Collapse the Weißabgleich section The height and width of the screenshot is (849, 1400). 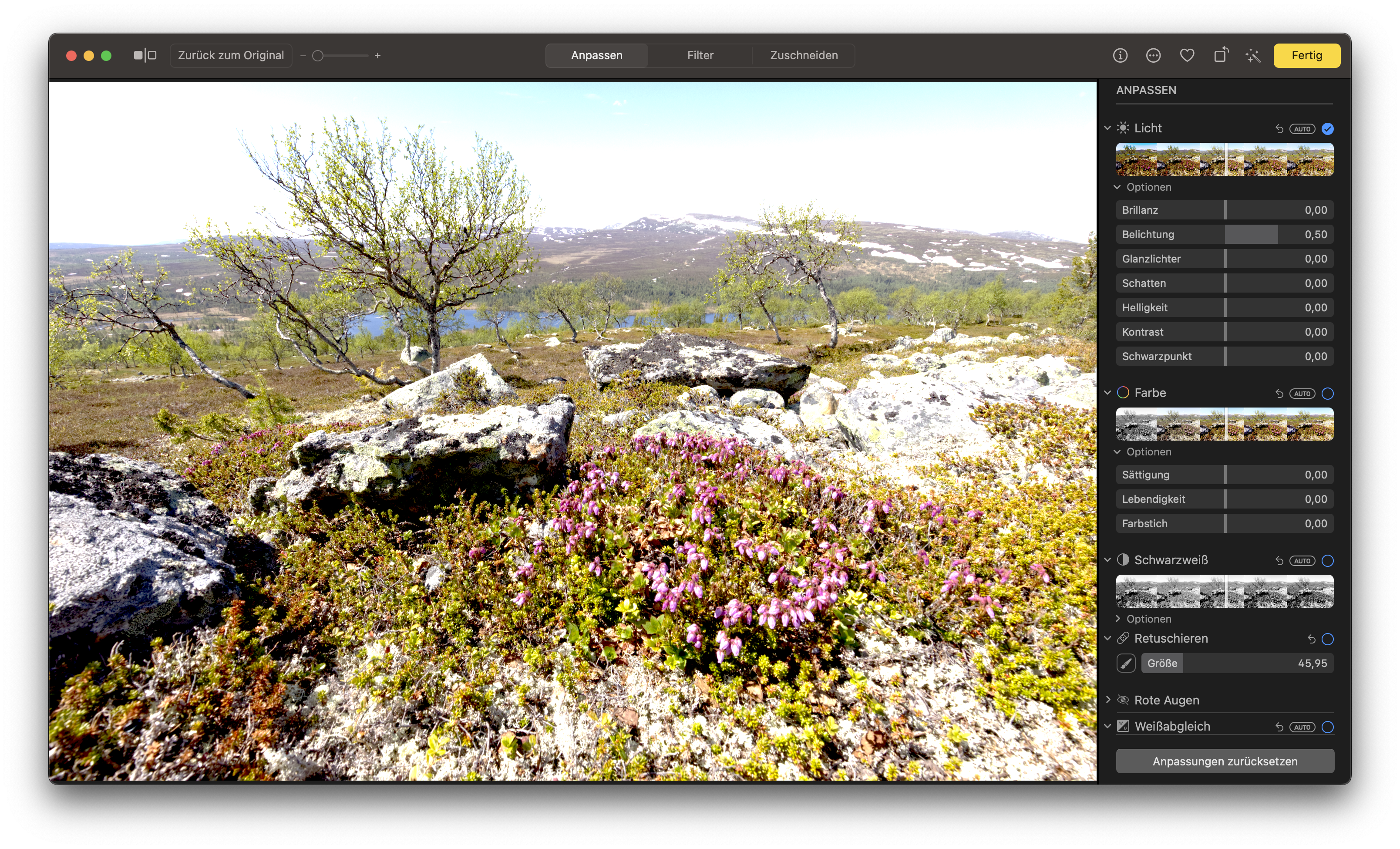pyautogui.click(x=1107, y=726)
